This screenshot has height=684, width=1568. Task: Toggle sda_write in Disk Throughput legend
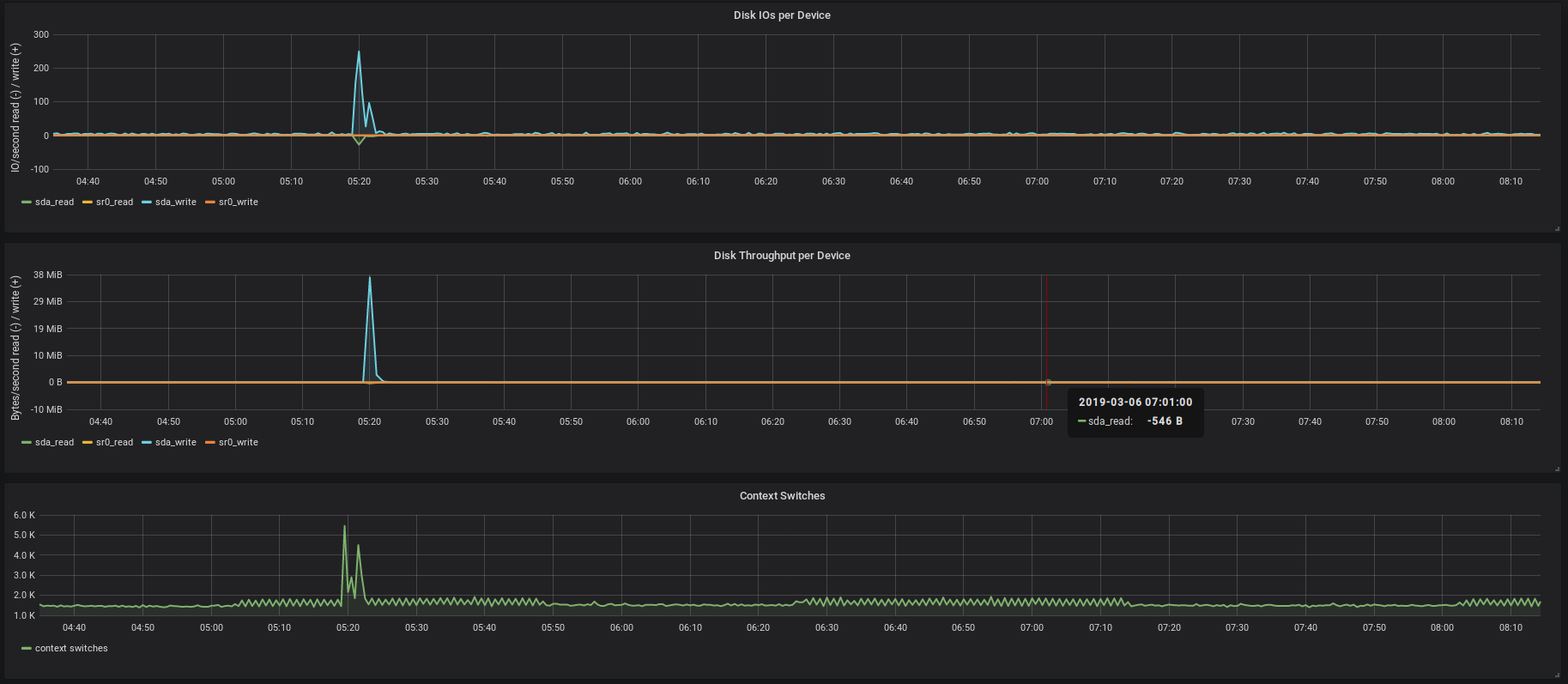[175, 443]
